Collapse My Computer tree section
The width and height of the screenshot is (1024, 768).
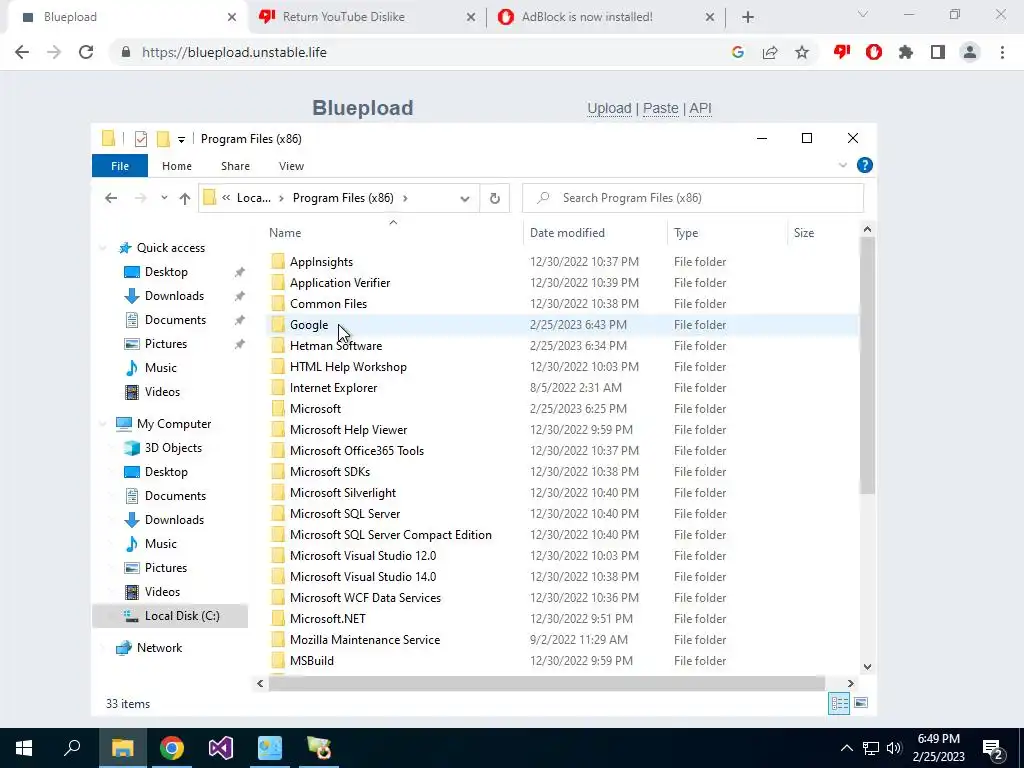point(103,424)
